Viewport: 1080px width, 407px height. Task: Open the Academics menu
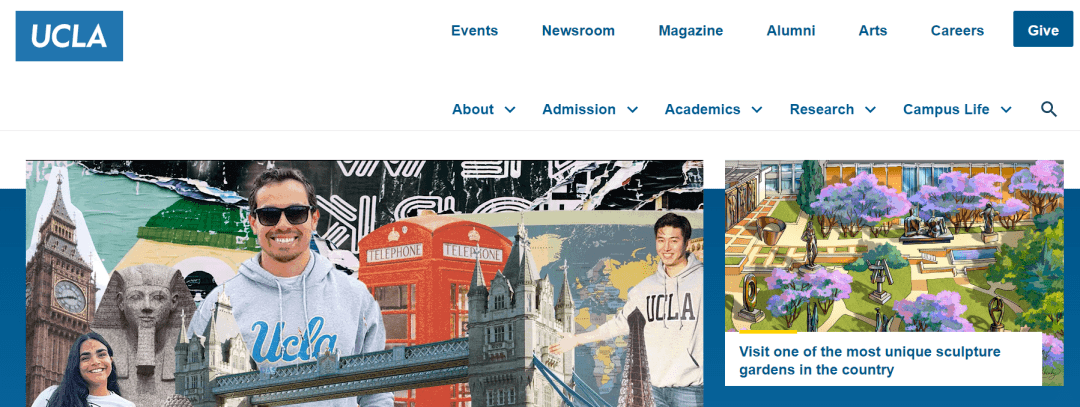(x=702, y=109)
